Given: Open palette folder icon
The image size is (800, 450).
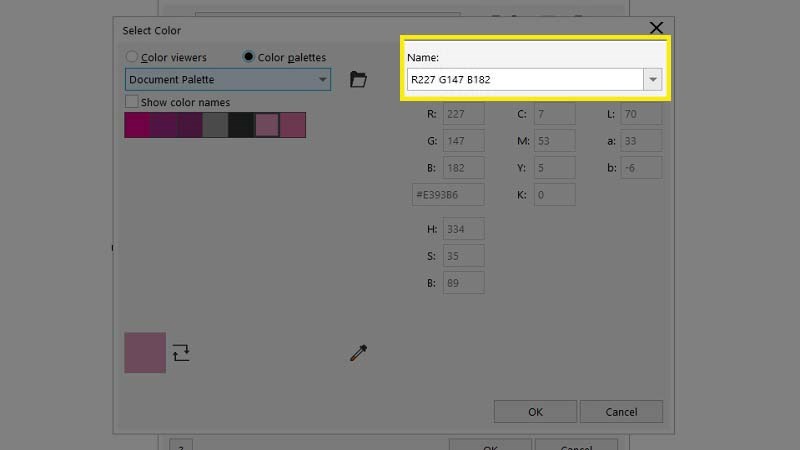Looking at the screenshot, I should pos(358,79).
